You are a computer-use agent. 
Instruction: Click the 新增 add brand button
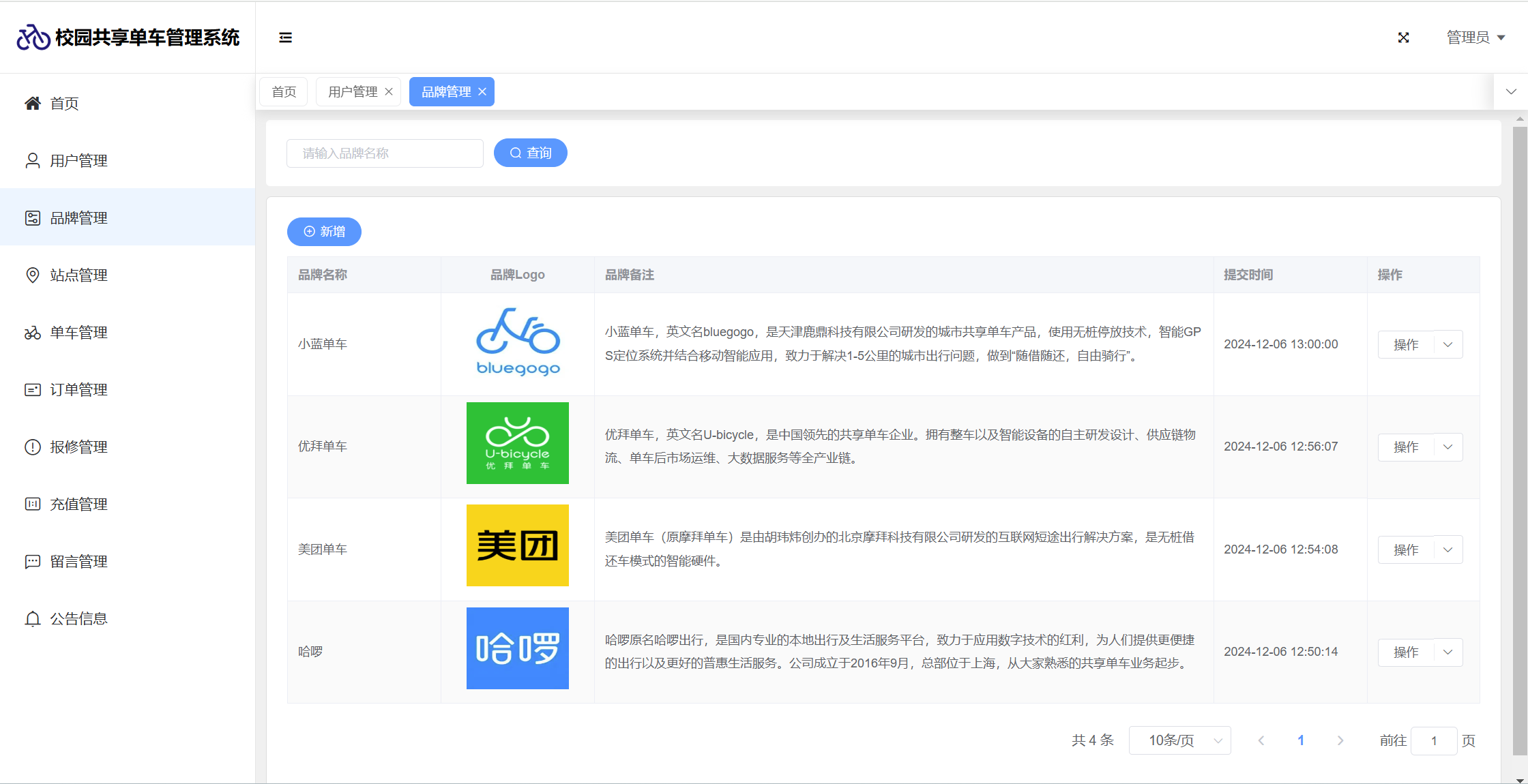tap(324, 232)
